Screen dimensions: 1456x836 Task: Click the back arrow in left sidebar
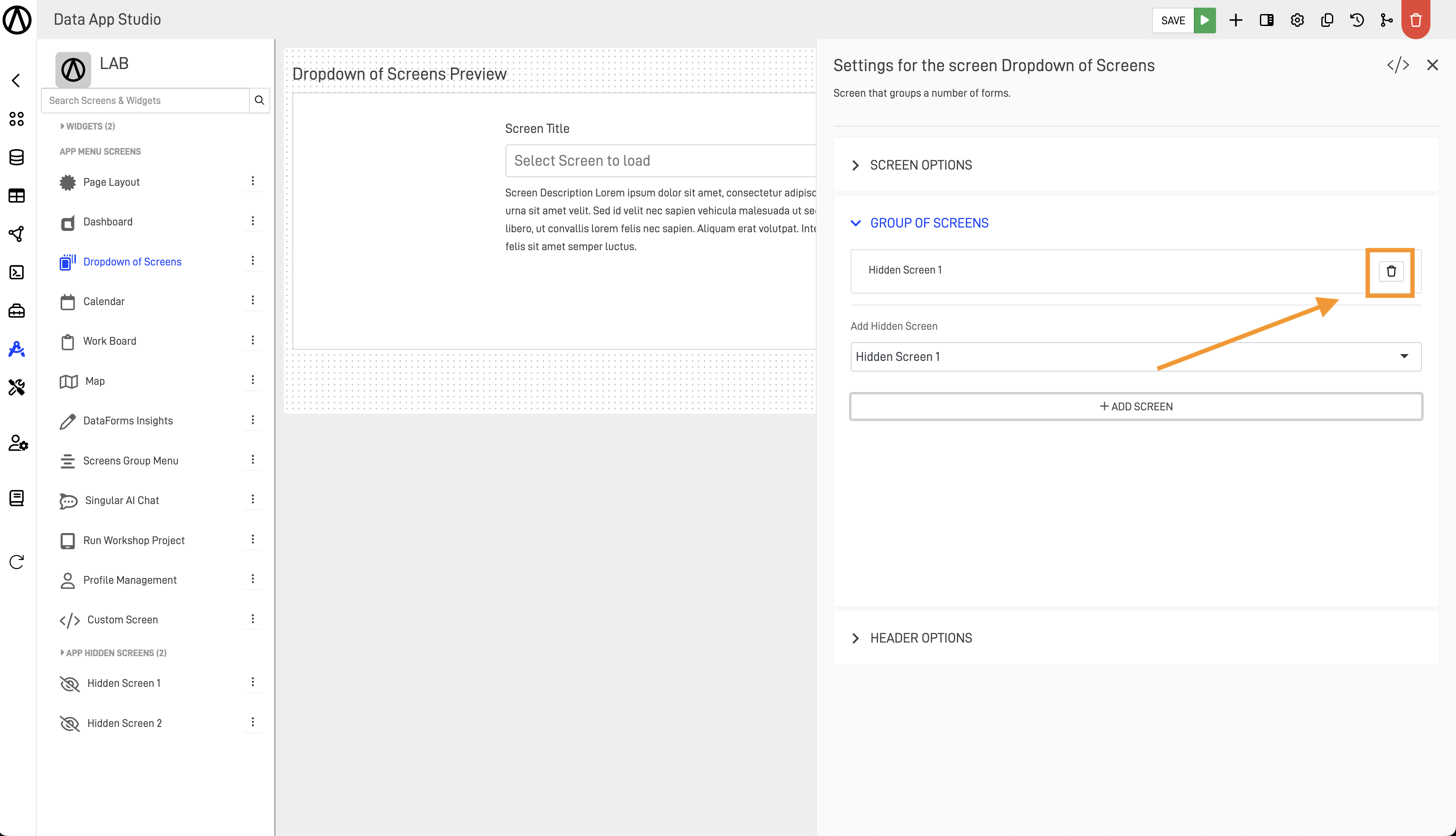(16, 81)
